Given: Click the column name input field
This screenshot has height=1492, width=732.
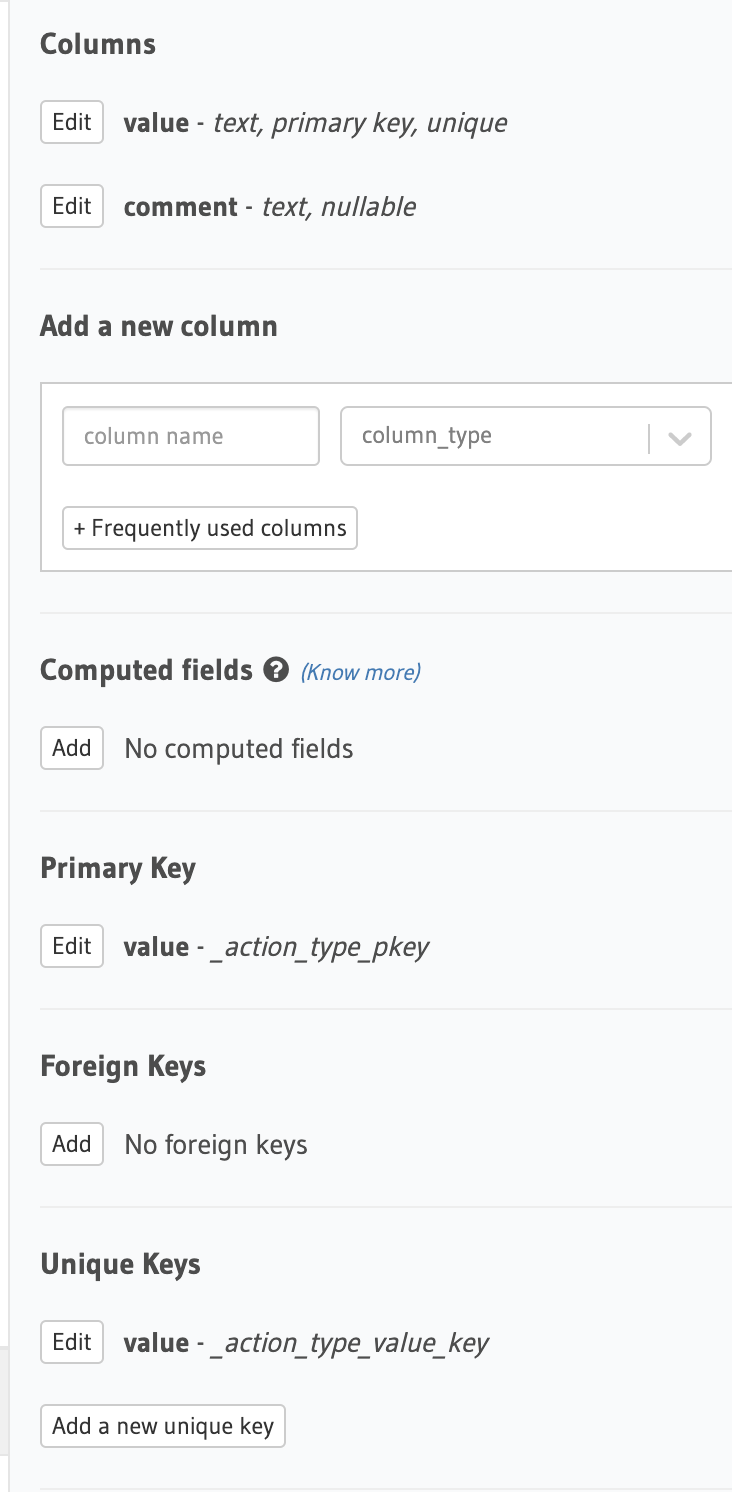Looking at the screenshot, I should point(190,436).
